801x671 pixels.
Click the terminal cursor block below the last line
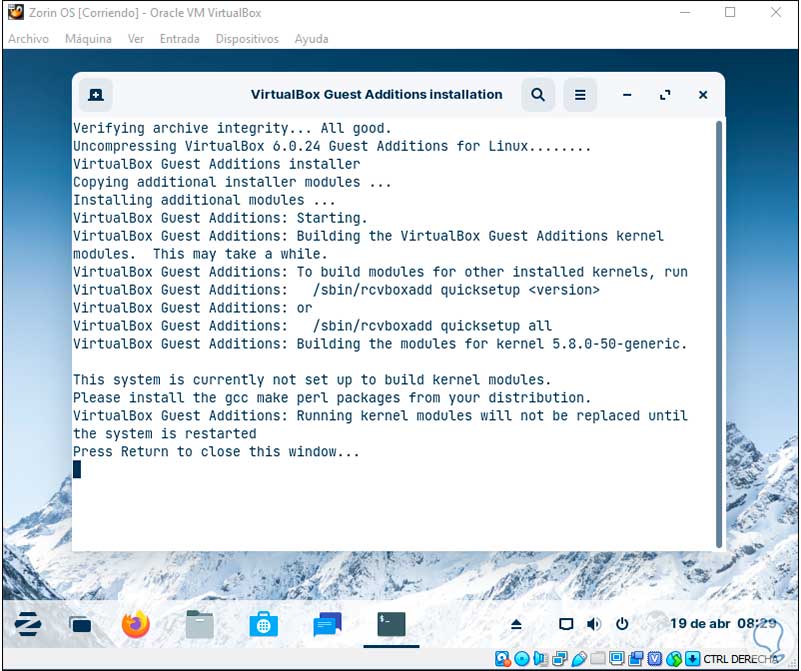(77, 469)
